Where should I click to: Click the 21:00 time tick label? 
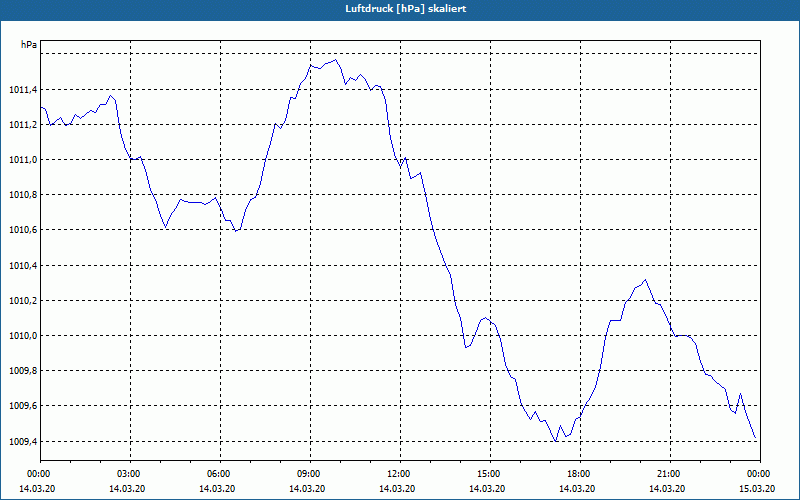(x=670, y=473)
